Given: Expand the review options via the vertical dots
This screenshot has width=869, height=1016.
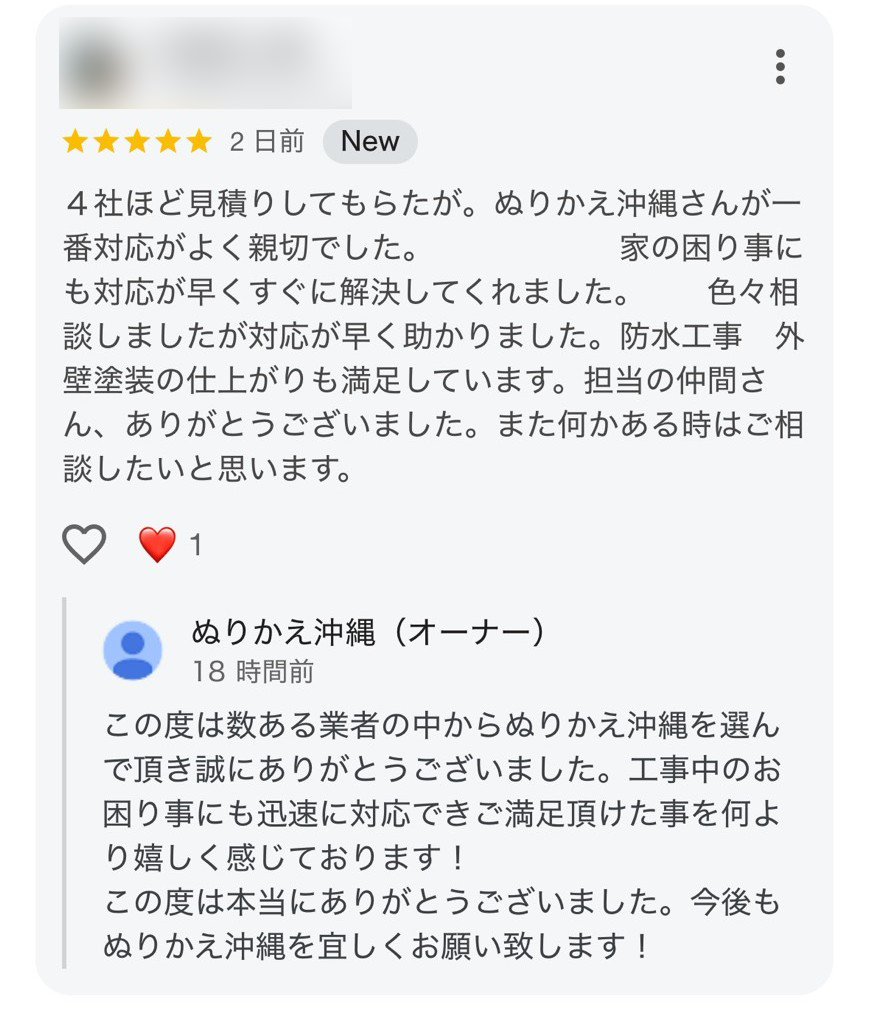Looking at the screenshot, I should click(x=779, y=67).
